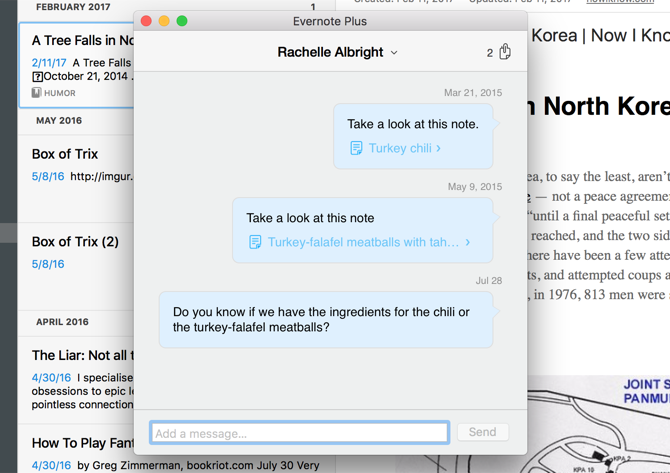Click the chevron after Turkey-falafel meatballs link
The width and height of the screenshot is (670, 473).
(x=467, y=242)
